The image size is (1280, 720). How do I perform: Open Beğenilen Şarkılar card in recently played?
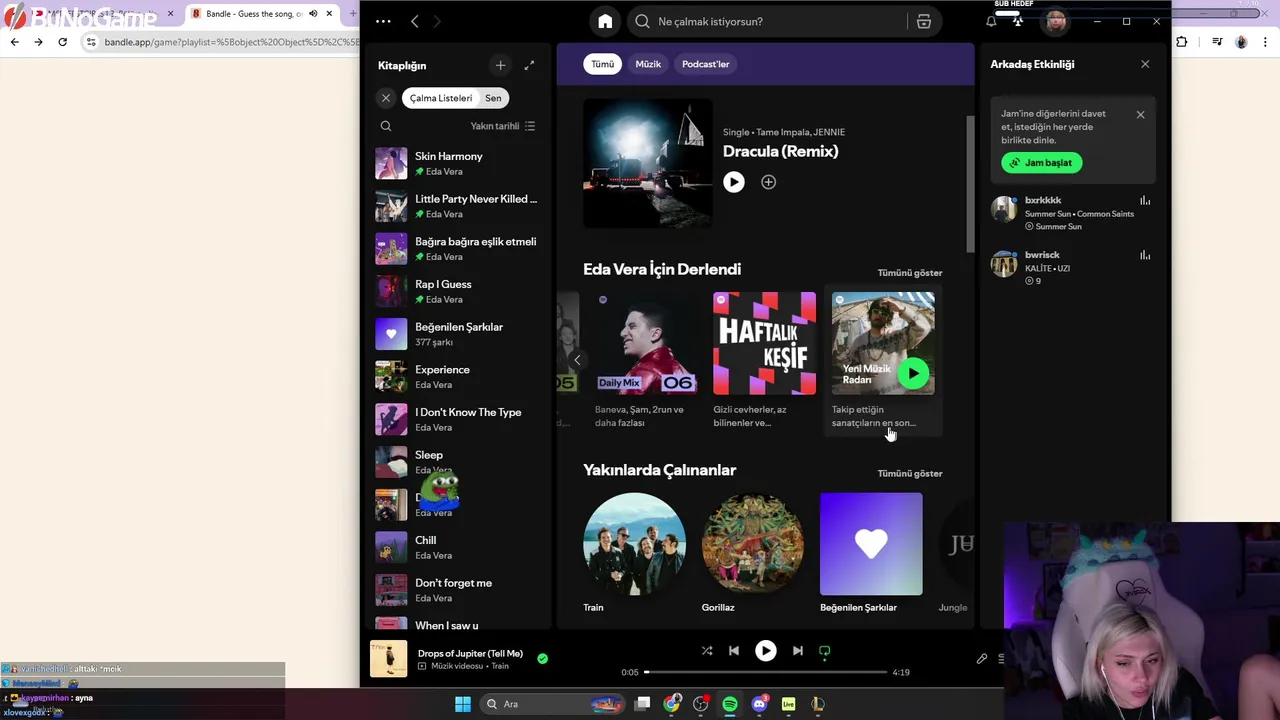pyautogui.click(x=871, y=553)
